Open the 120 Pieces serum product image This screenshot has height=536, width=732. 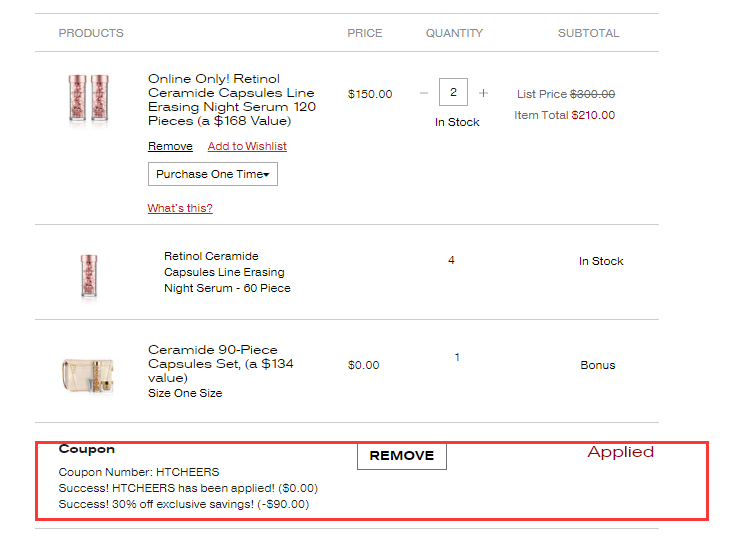89,99
